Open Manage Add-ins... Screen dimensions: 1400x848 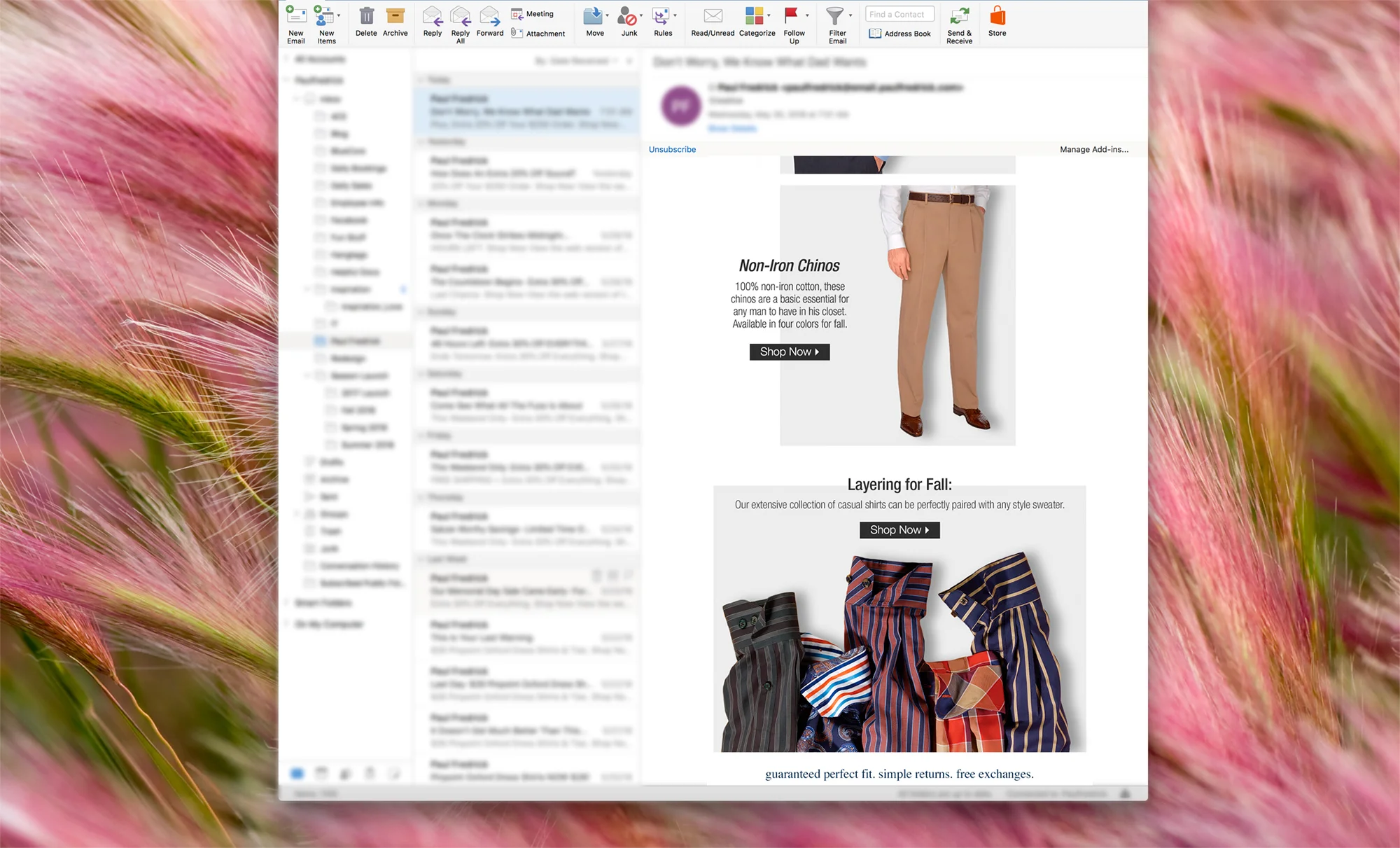[1093, 149]
